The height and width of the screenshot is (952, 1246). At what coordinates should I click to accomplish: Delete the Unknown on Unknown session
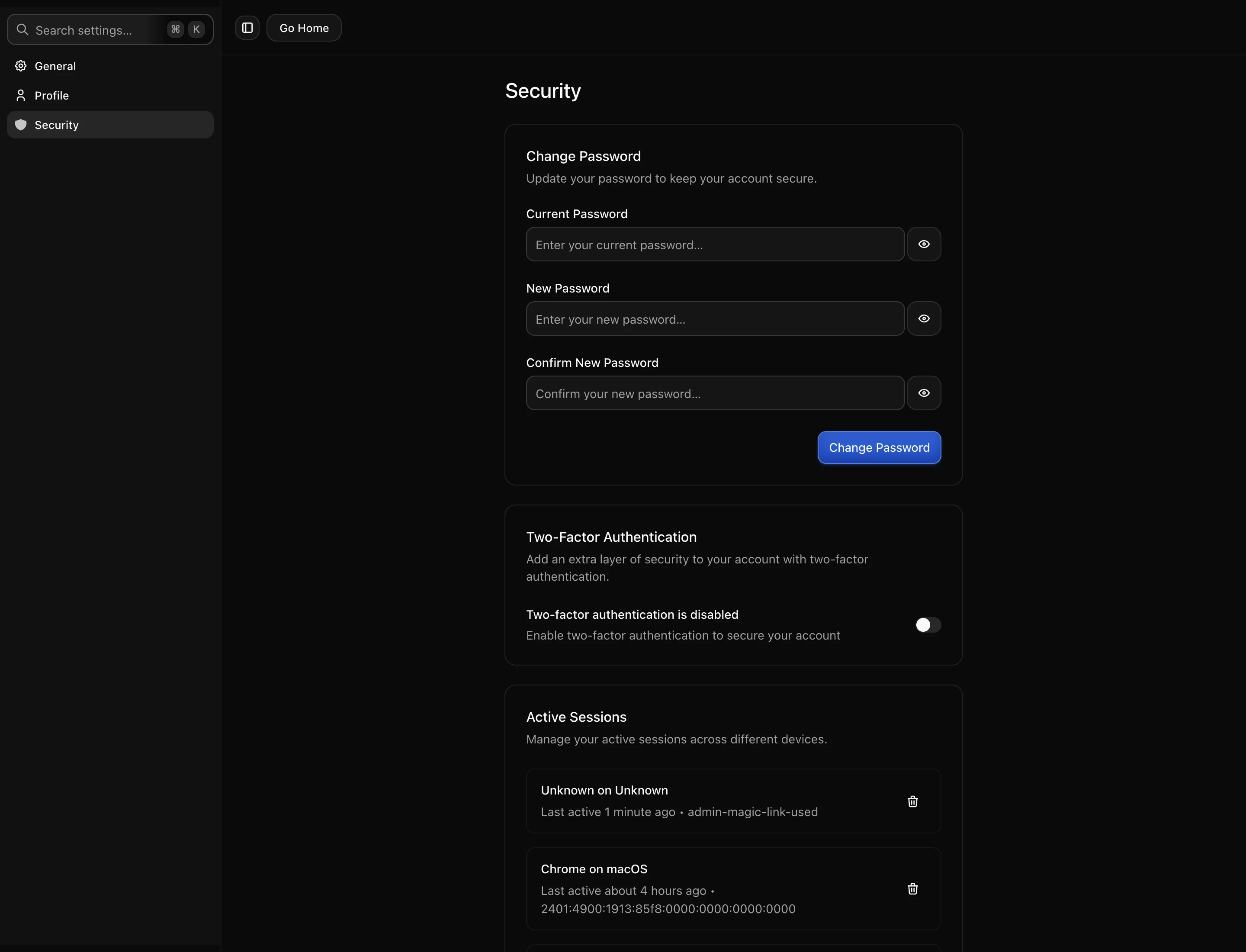[x=912, y=801]
